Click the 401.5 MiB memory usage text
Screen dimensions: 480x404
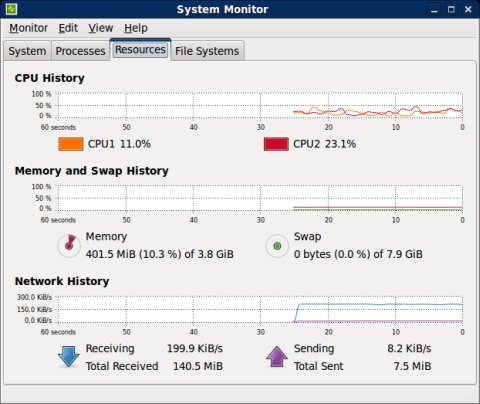click(160, 254)
